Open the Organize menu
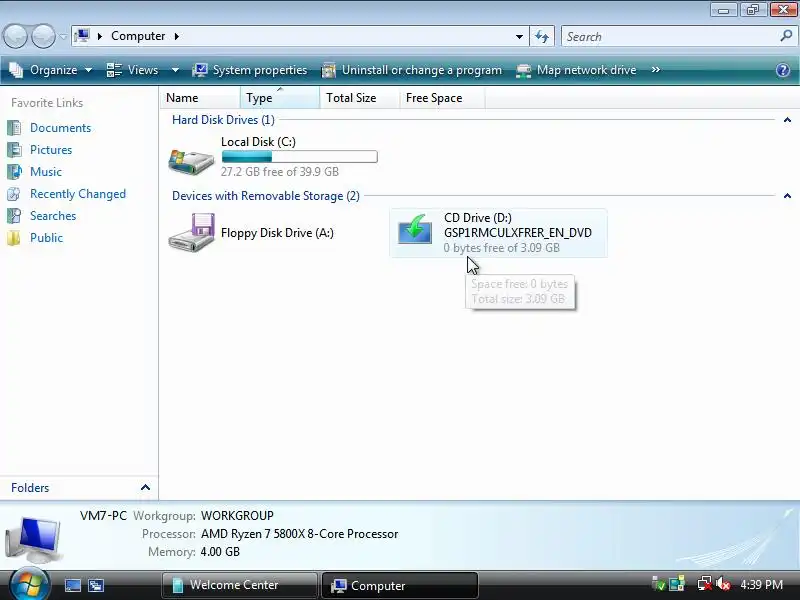 (51, 70)
